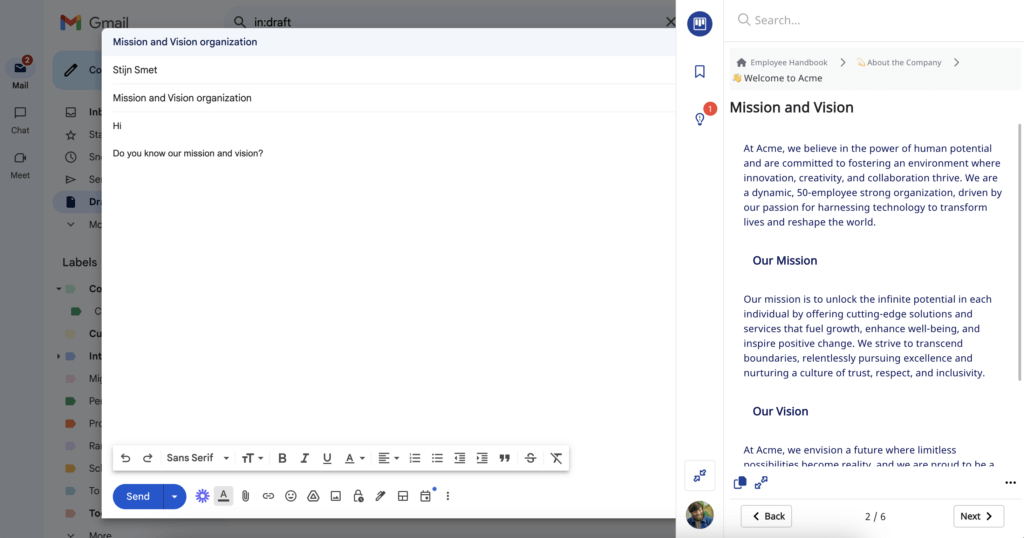1024x538 pixels.
Task: Open the text color picker
Action: pos(354,458)
